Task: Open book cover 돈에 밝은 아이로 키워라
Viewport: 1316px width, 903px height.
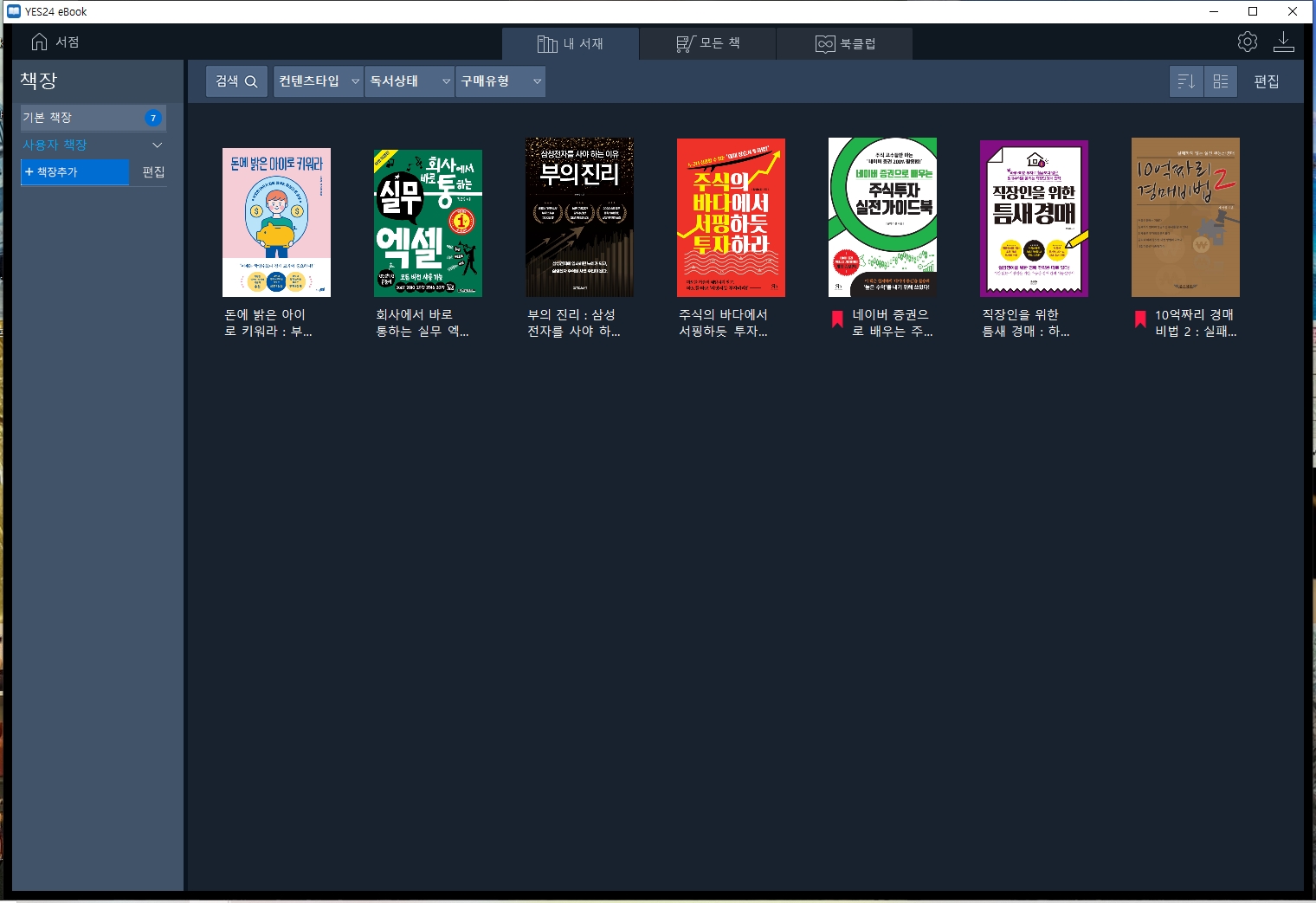Action: coord(276,223)
